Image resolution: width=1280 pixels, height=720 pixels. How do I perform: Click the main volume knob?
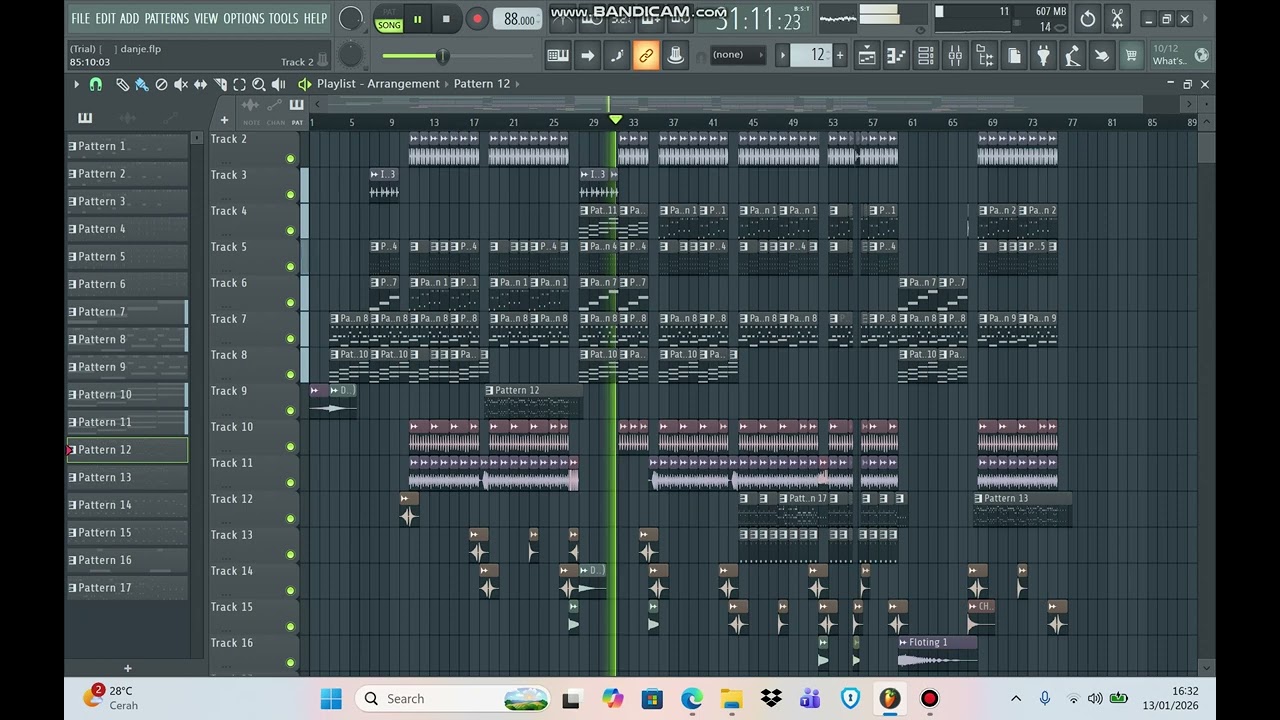[351, 18]
